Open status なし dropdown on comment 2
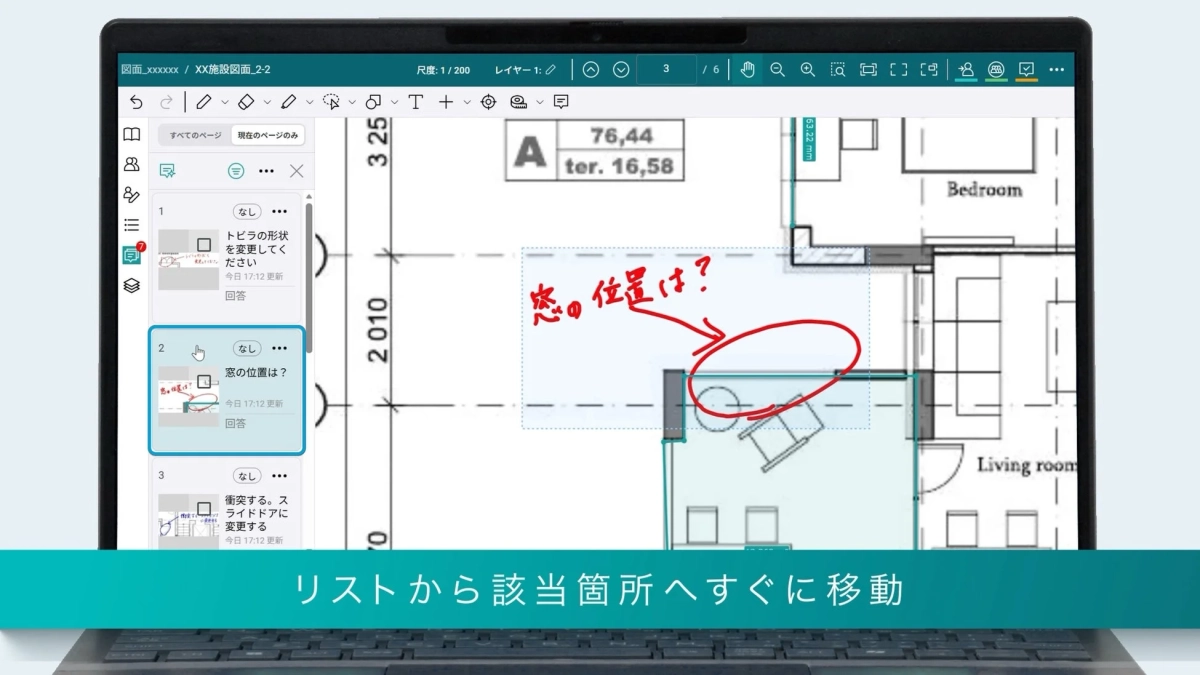 pos(247,348)
